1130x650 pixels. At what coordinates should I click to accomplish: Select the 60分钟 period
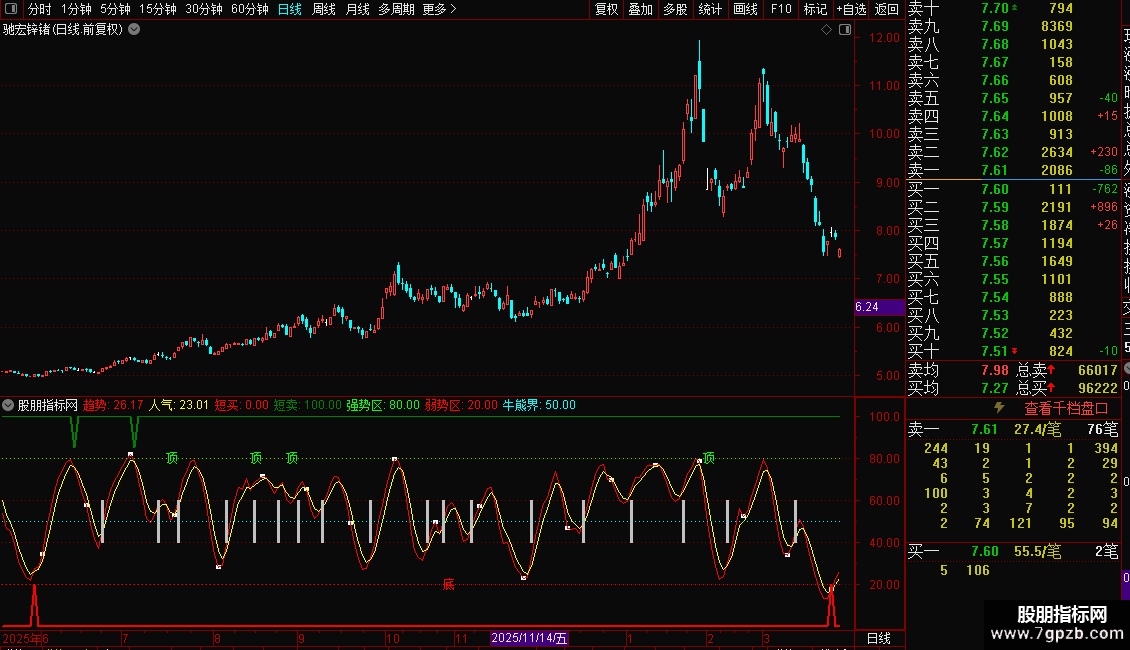[x=249, y=9]
